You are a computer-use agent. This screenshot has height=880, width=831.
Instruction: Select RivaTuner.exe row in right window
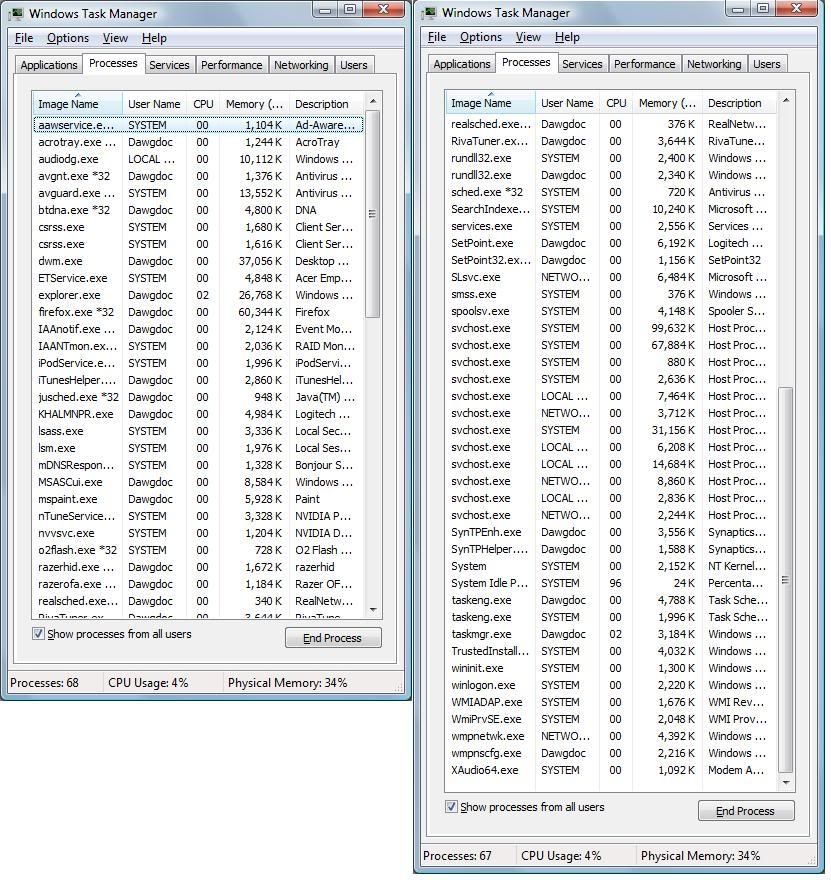point(612,141)
